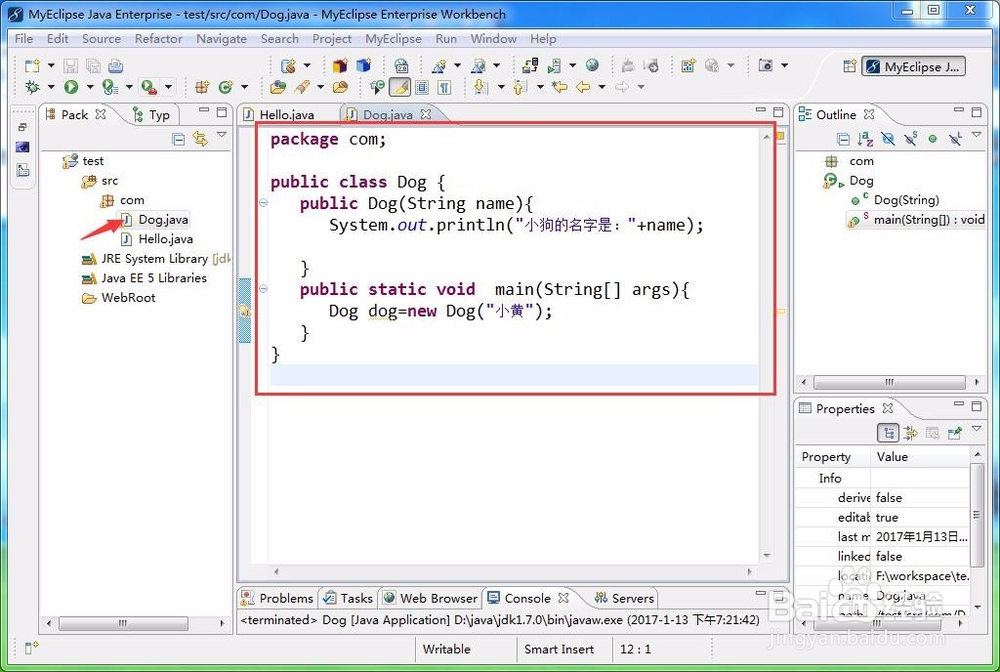1000x672 pixels.
Task: Open Package Explorer view menu triangle
Action: coord(221,135)
